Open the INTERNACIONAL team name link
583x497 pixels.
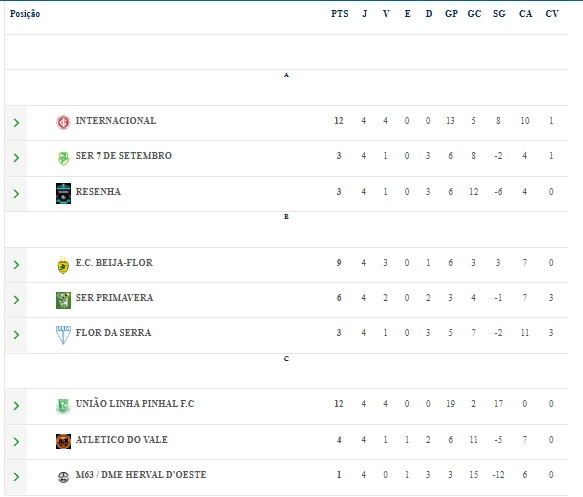116,120
